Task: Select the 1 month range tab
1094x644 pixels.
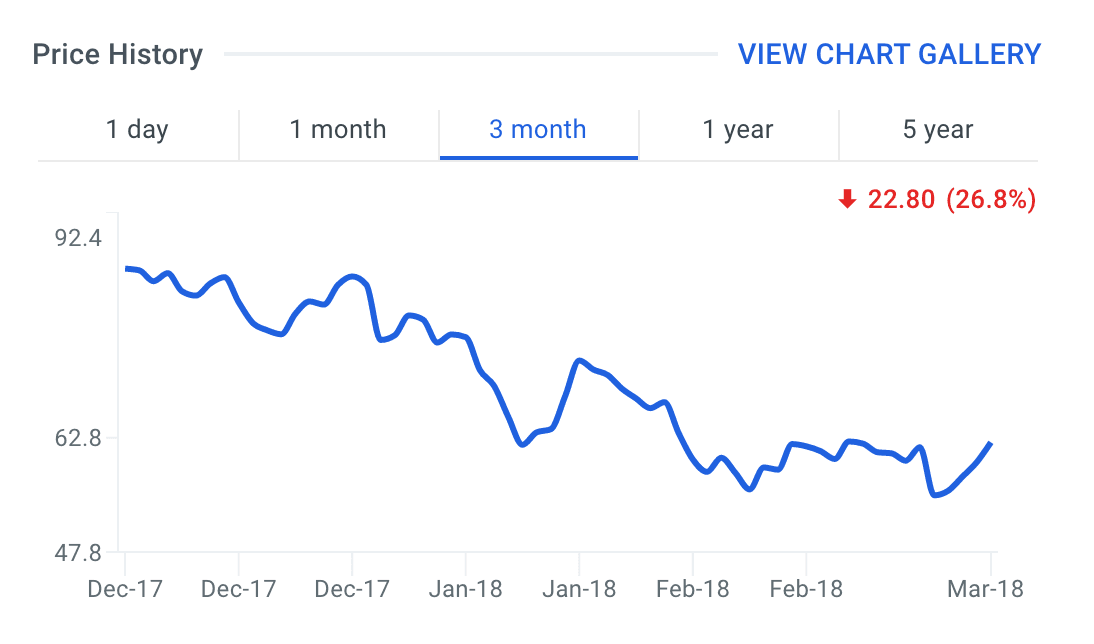Action: (x=338, y=130)
